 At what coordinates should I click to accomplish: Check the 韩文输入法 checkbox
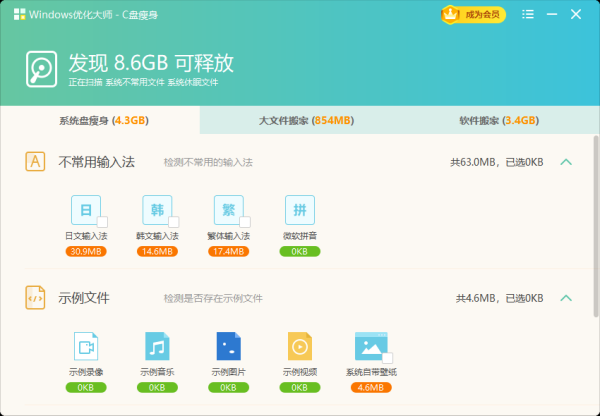tap(173, 221)
